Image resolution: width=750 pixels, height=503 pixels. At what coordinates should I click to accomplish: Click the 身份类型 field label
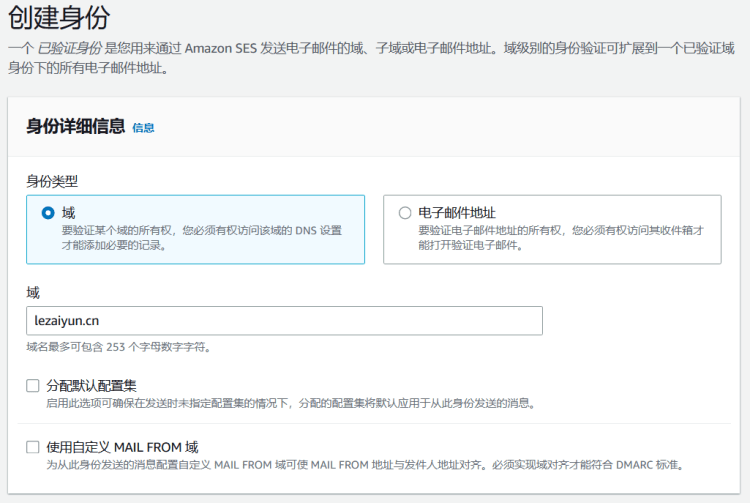click(x=52, y=181)
